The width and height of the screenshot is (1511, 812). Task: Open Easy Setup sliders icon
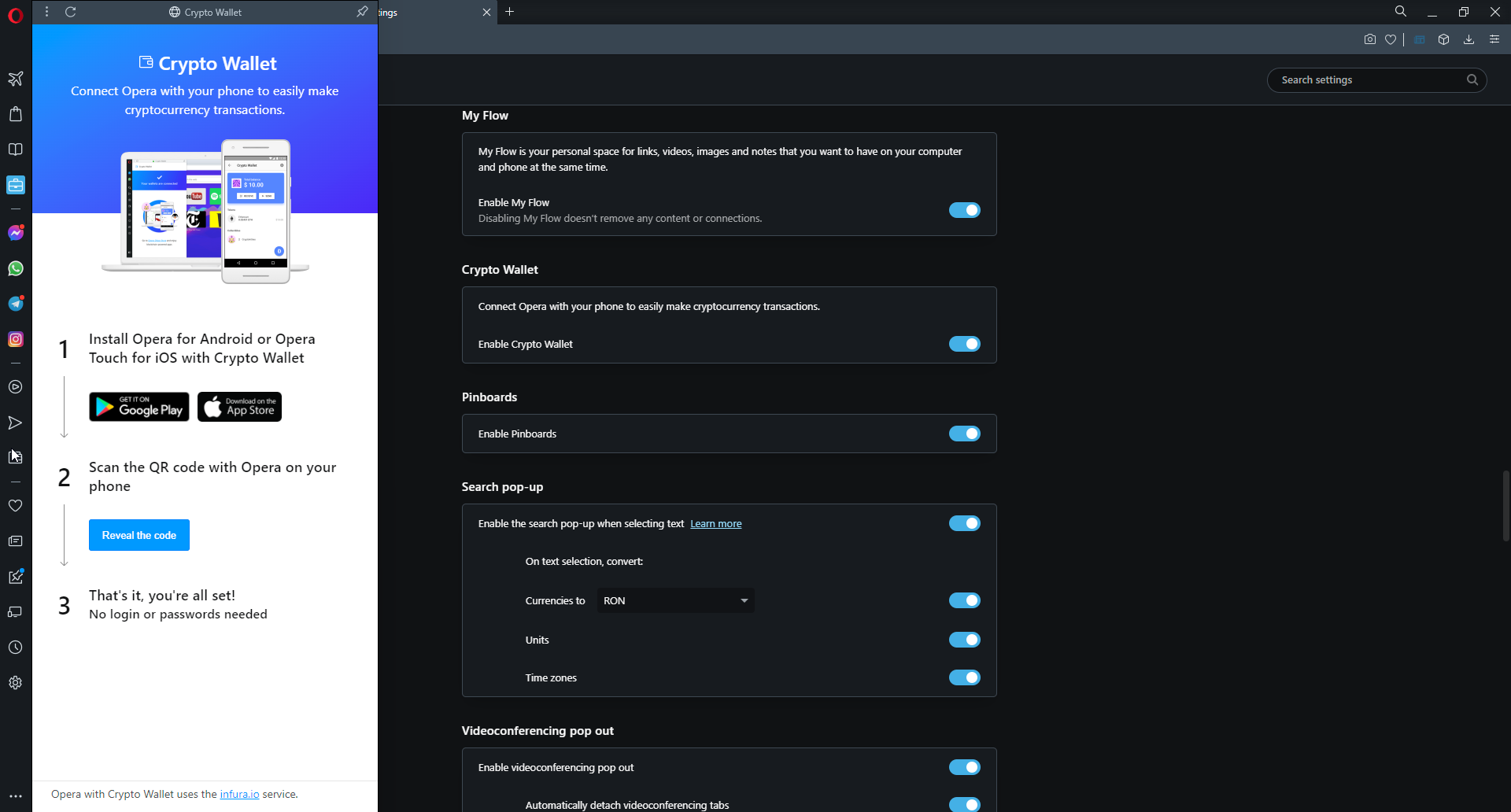[x=1494, y=39]
